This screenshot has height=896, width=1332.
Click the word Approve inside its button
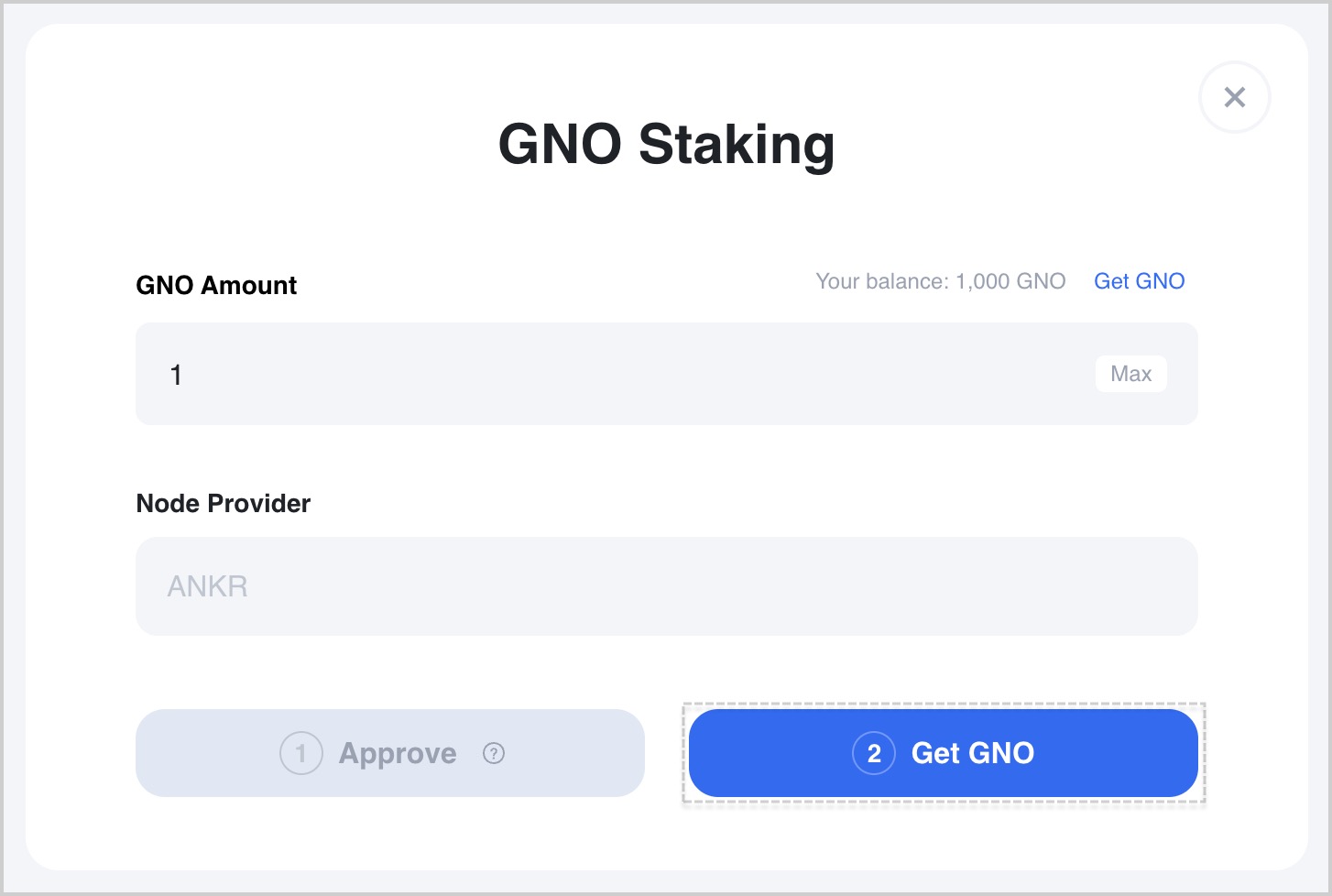point(398,754)
